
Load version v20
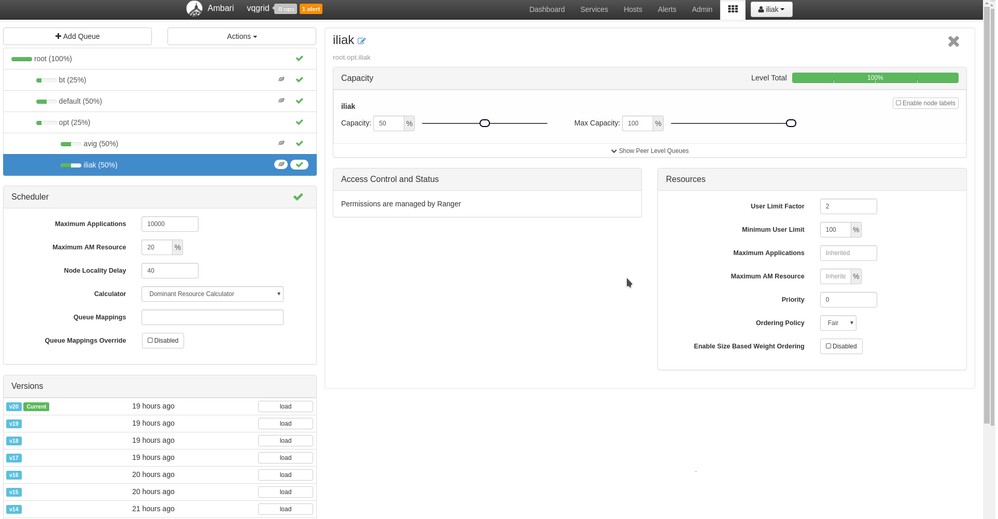pos(285,406)
